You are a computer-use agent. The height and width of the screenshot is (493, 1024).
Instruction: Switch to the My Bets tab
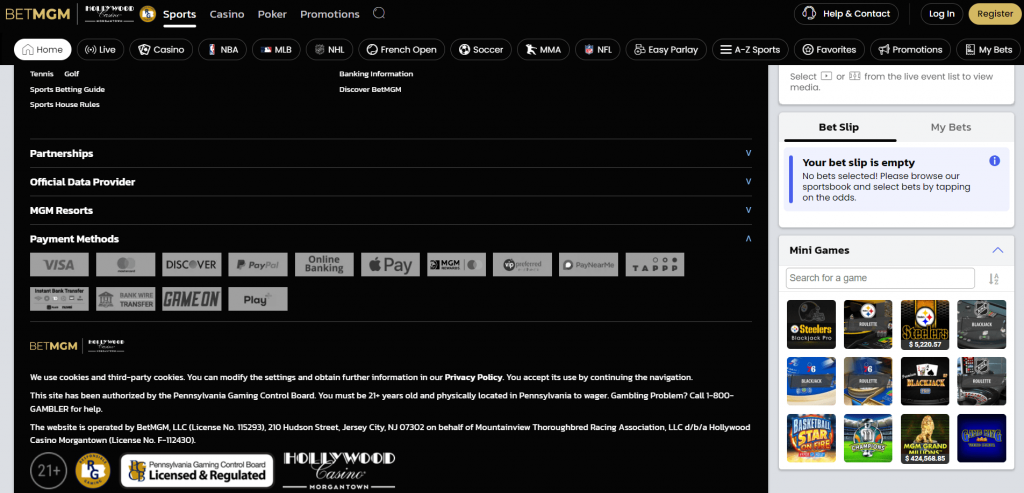950,127
